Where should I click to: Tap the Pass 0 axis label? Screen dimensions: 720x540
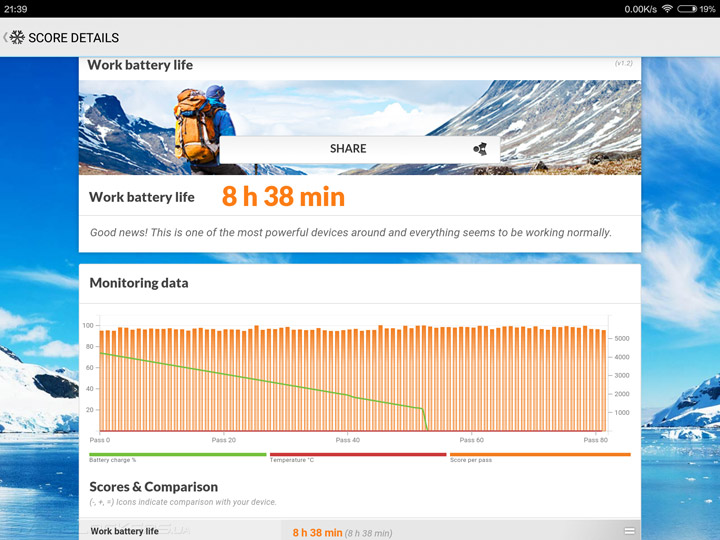[100, 440]
